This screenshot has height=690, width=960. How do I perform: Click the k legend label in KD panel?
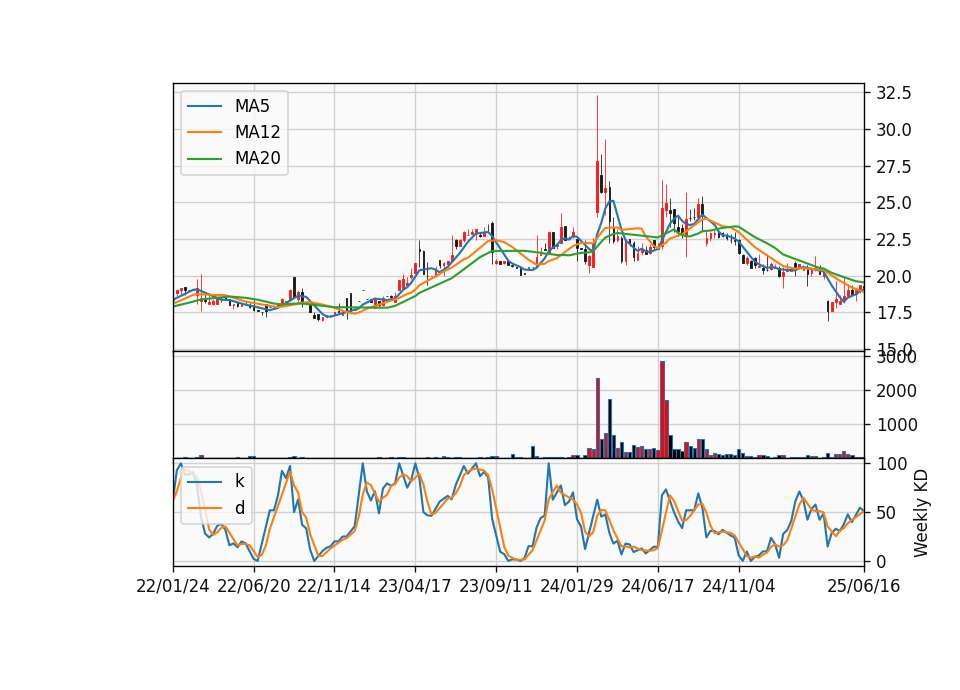click(x=239, y=481)
